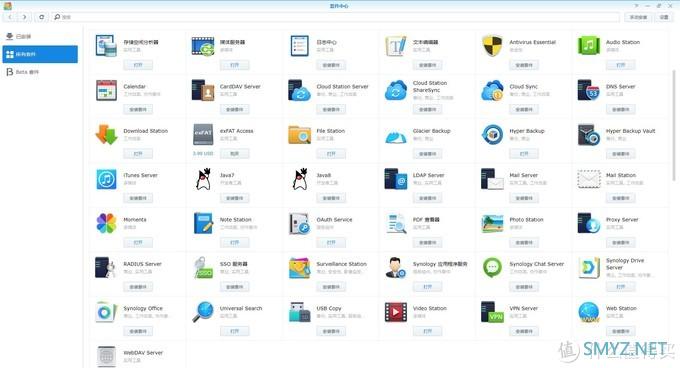Open the Cloud Station ShareSync icon
Image resolution: width=680 pixels, height=368 pixels.
point(396,90)
